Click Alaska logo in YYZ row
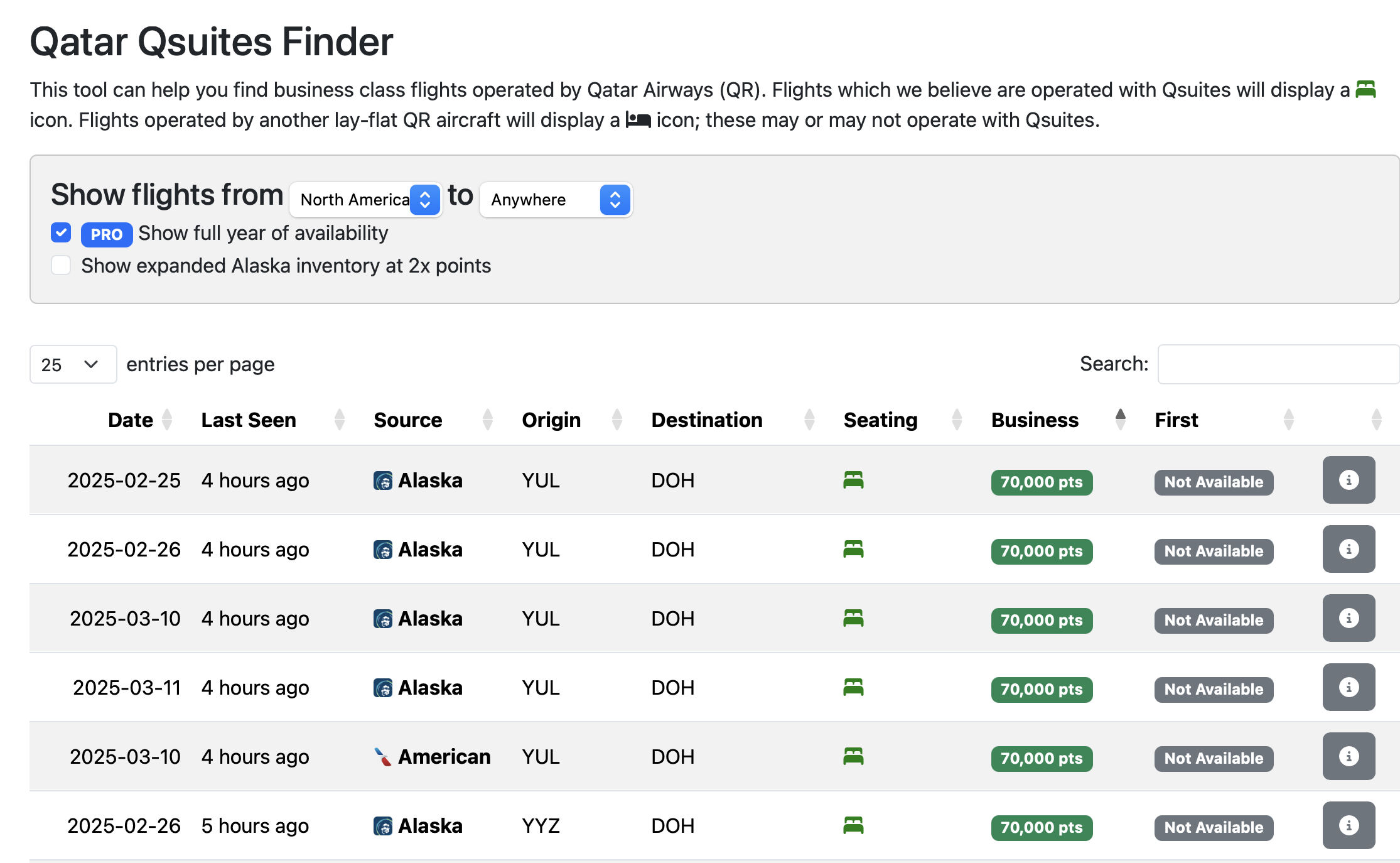The width and height of the screenshot is (1400, 863). point(383,826)
